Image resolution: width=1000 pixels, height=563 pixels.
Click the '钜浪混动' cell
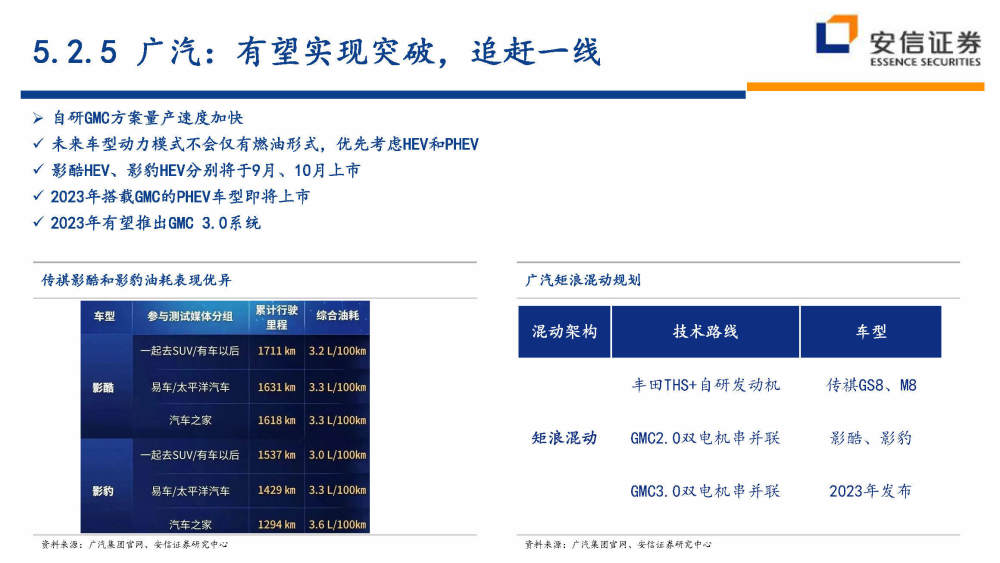(564, 438)
